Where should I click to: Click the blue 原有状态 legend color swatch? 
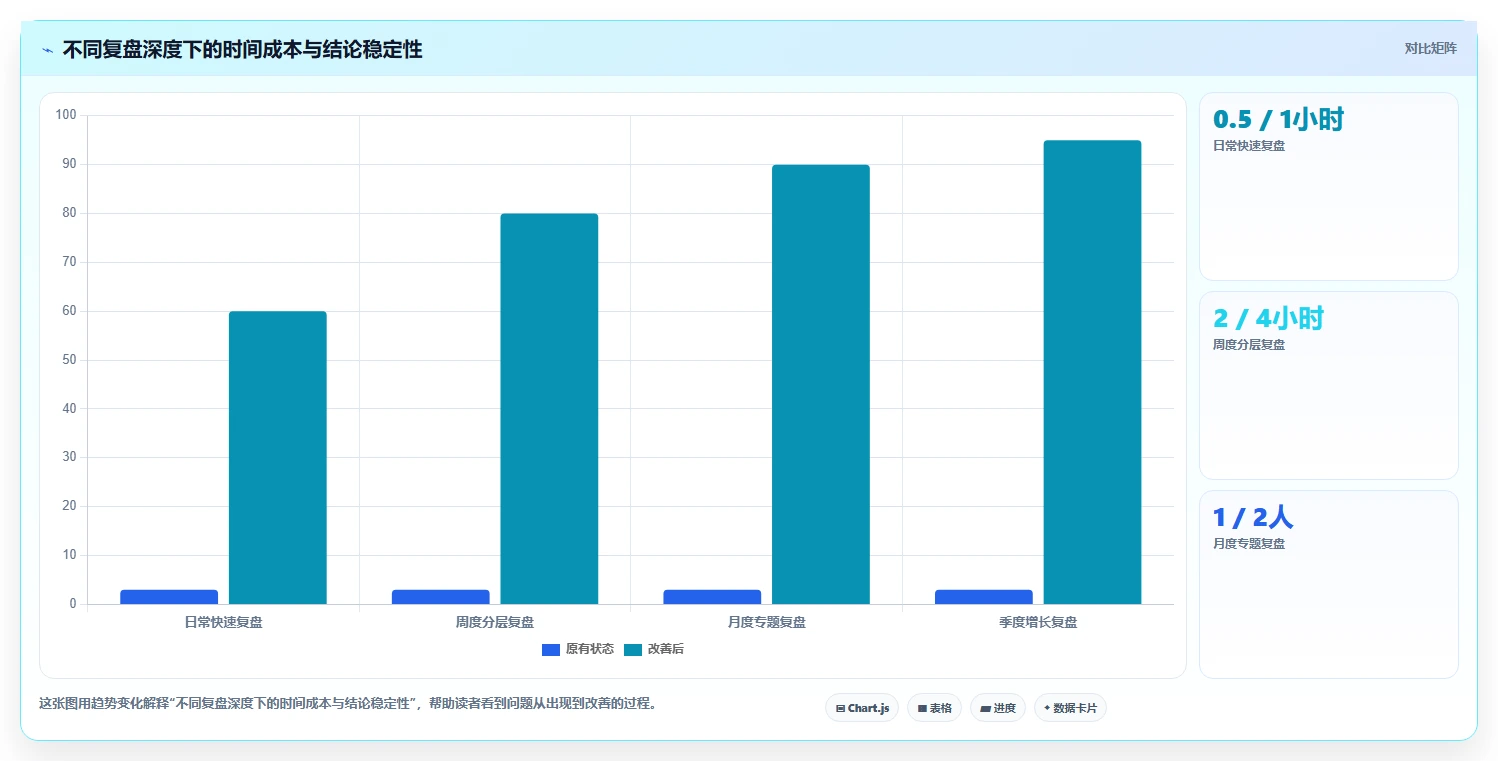pos(551,650)
